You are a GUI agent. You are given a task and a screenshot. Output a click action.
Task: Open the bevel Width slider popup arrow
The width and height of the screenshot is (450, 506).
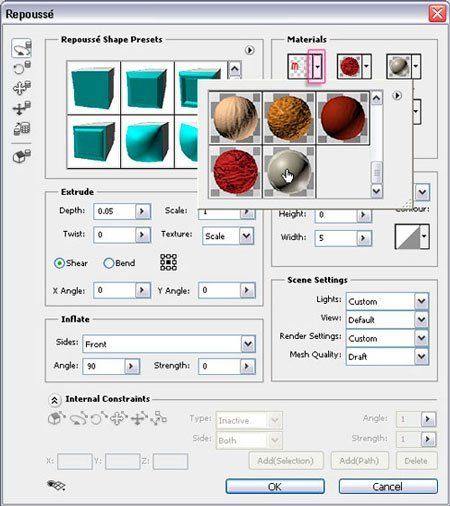pyautogui.click(x=364, y=238)
